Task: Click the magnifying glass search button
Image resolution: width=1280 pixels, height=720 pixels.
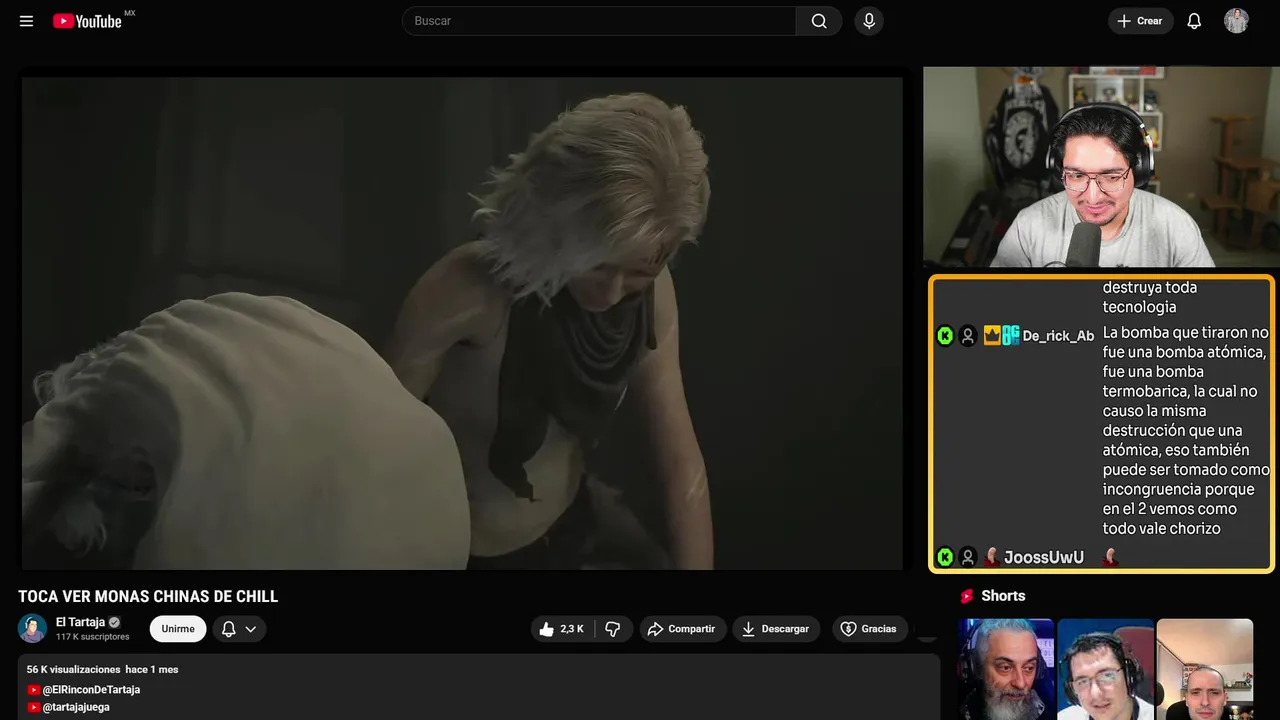Action: click(819, 21)
